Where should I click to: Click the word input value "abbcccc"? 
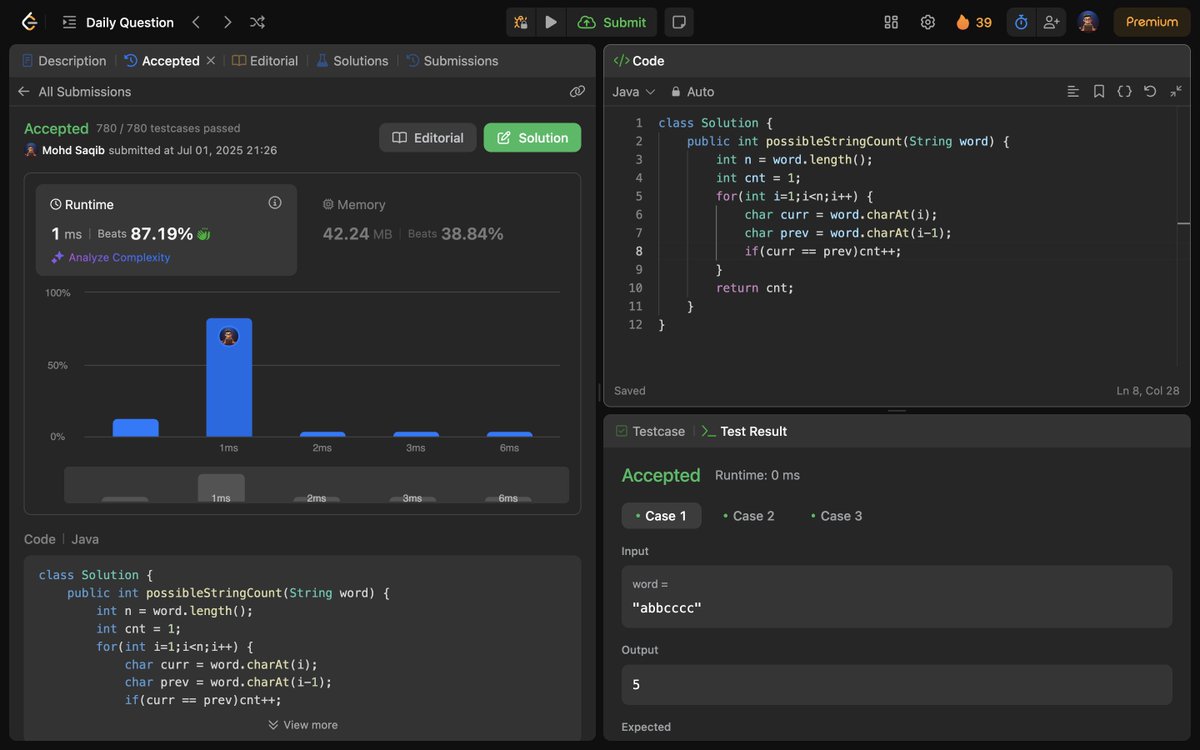click(x=667, y=607)
